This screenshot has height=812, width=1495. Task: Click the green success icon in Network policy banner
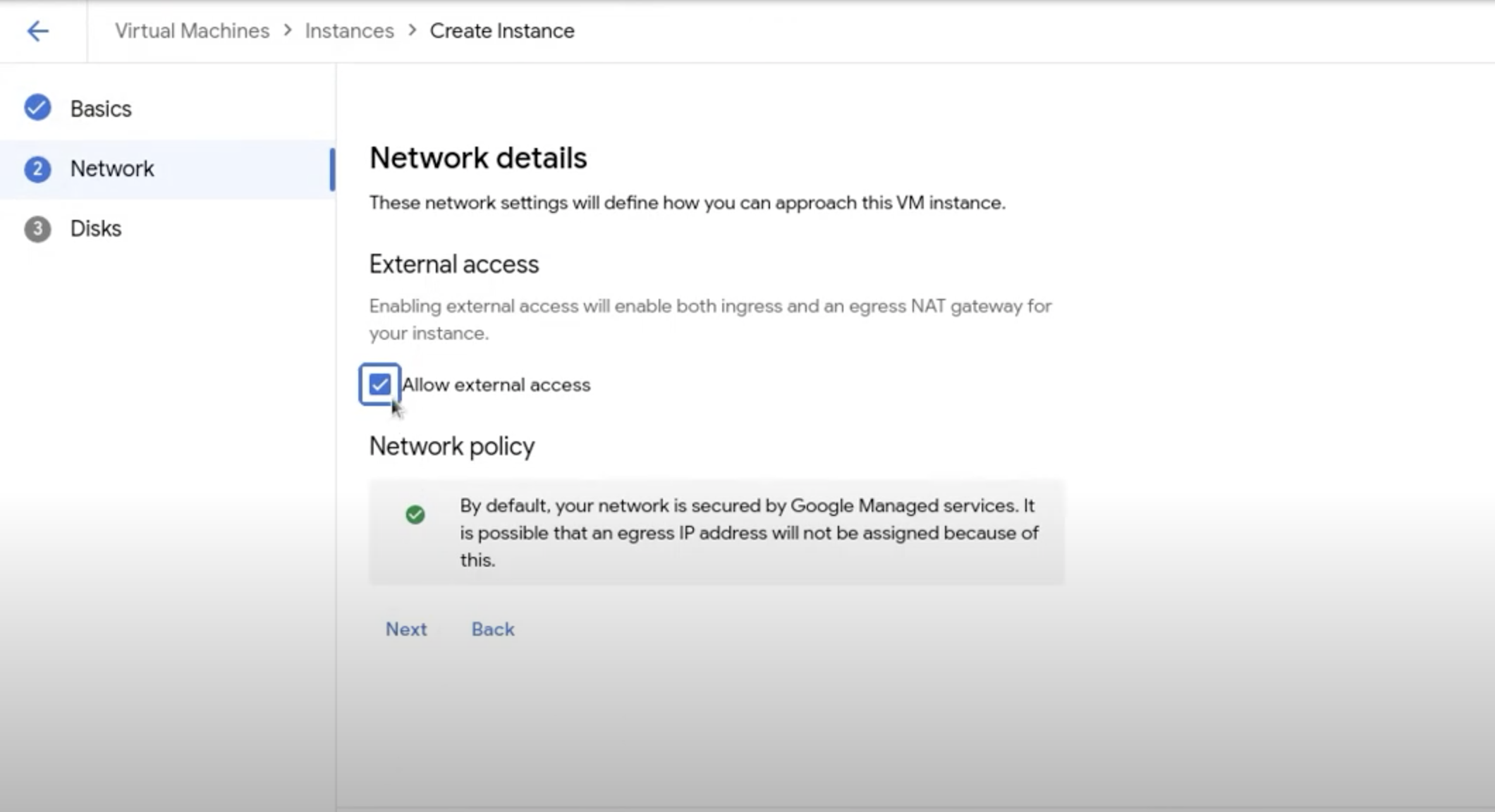pyautogui.click(x=416, y=515)
